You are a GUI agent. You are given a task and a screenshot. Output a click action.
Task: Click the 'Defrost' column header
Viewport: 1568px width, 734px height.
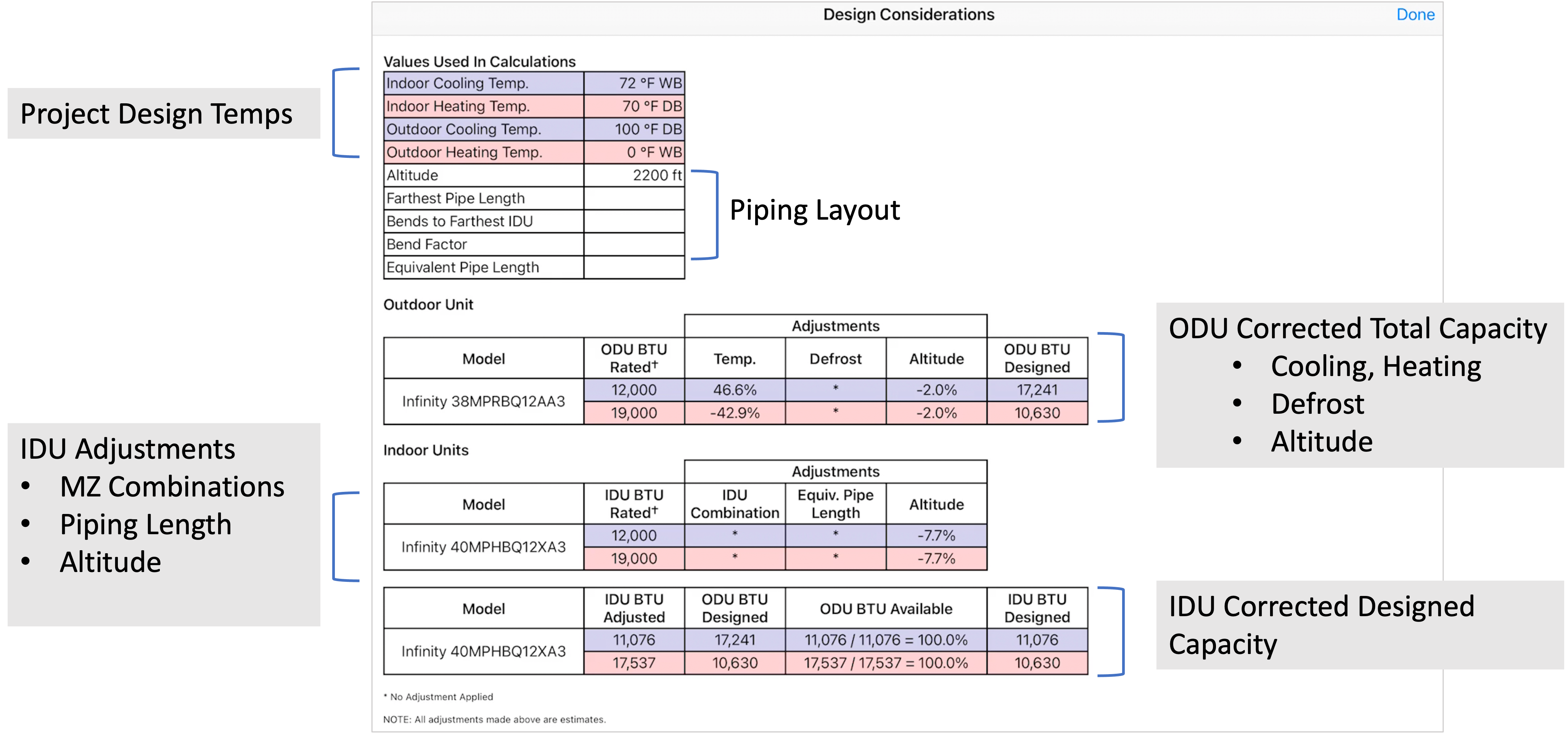(x=836, y=358)
